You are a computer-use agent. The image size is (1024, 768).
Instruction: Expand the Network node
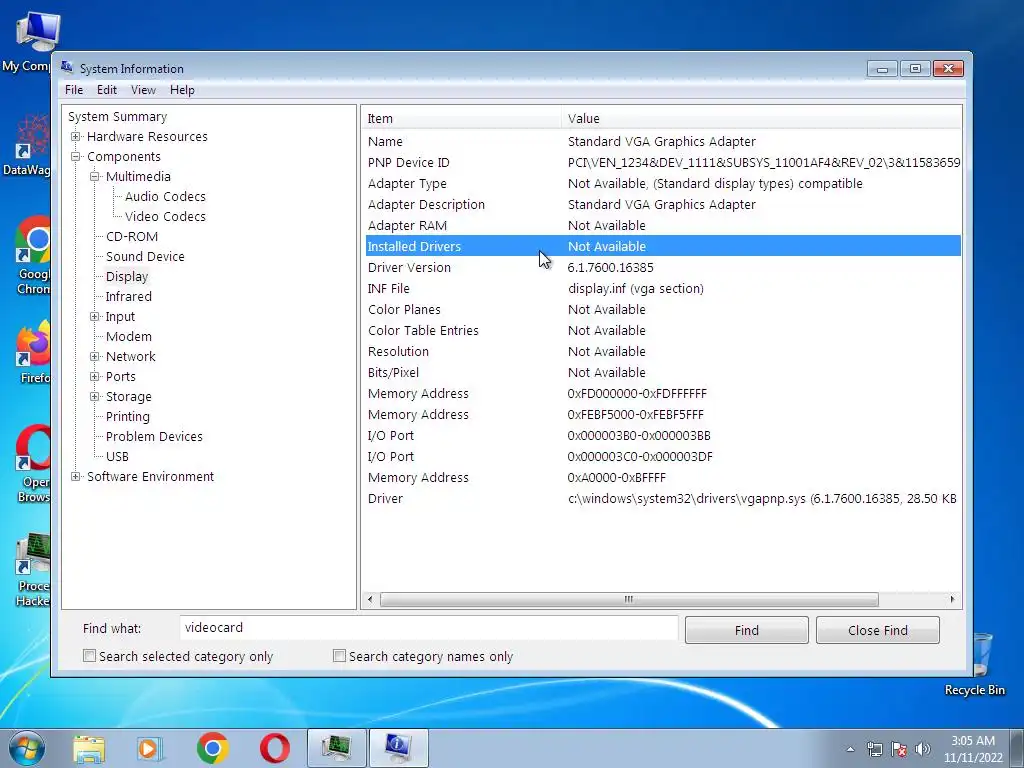click(95, 357)
